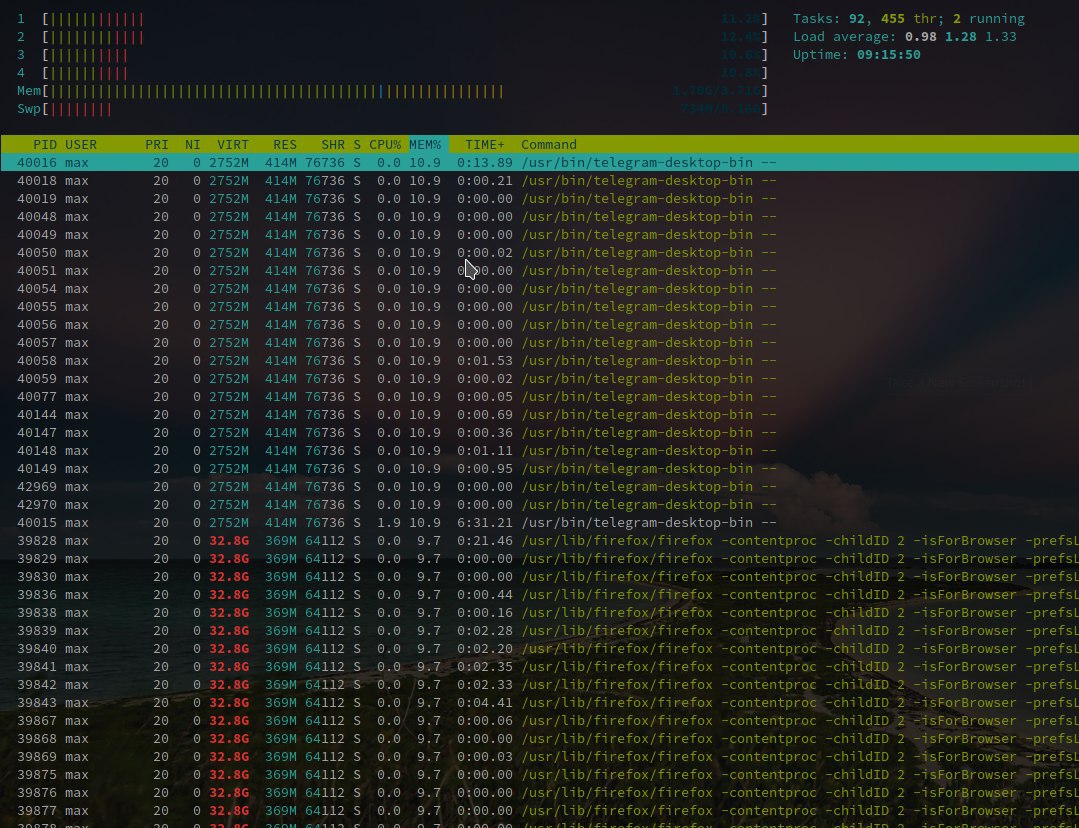Click time value 0:00.69 of PID 40144
The image size is (1079, 828).
[484, 414]
